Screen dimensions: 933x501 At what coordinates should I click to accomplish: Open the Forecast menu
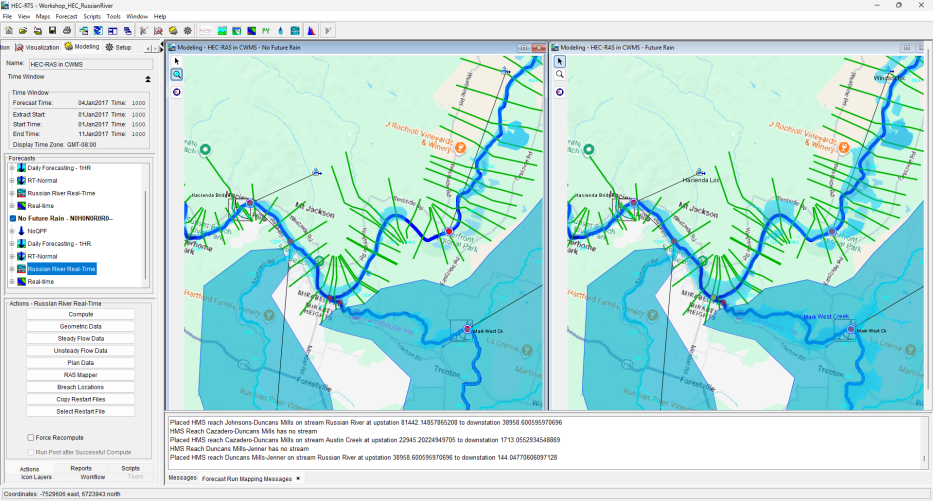coord(66,17)
